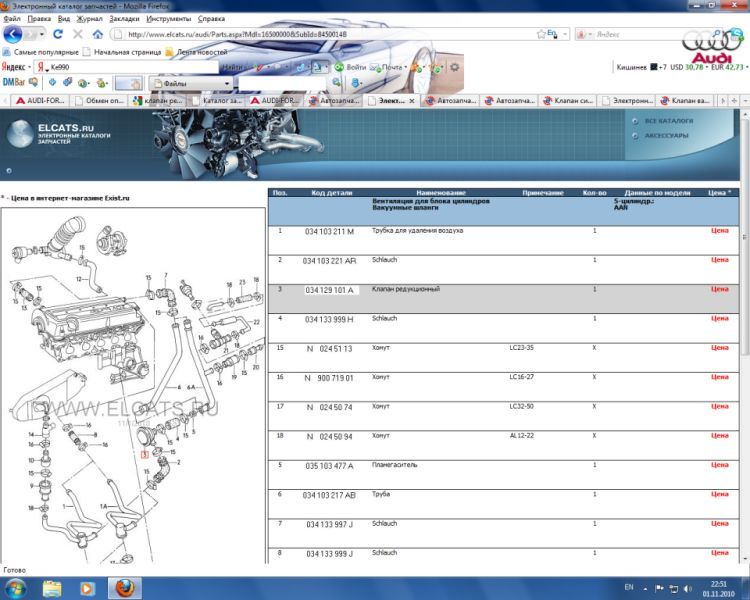Open the Файл menu

[x=12, y=19]
